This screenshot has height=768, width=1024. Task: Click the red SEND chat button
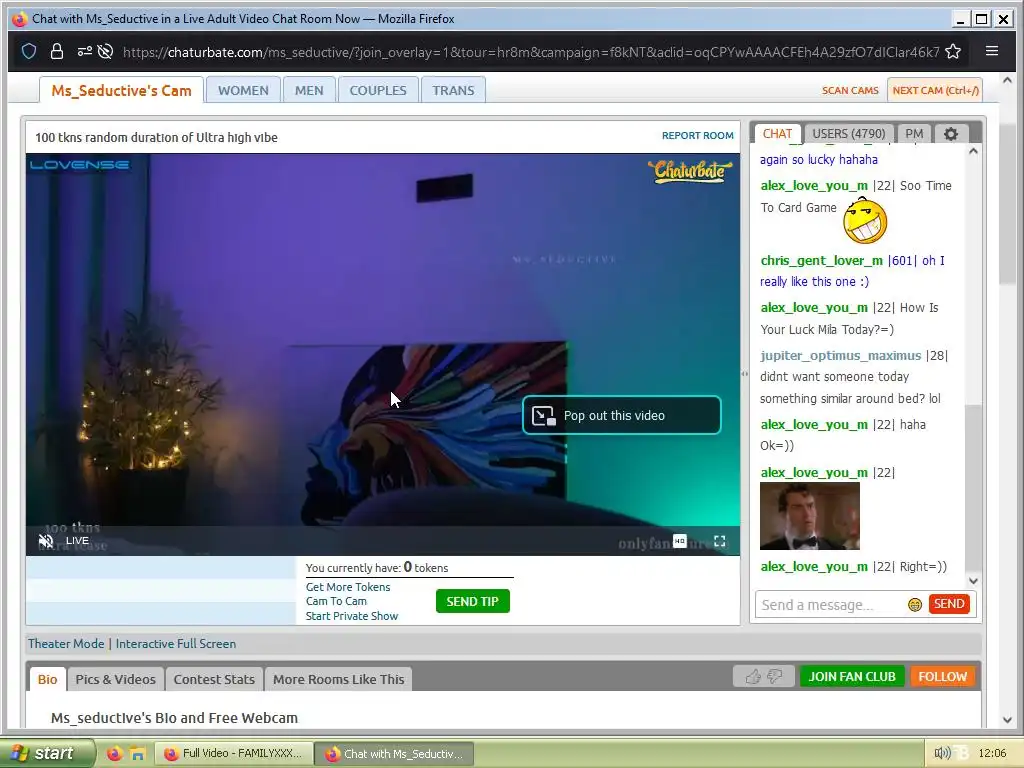pyautogui.click(x=949, y=604)
